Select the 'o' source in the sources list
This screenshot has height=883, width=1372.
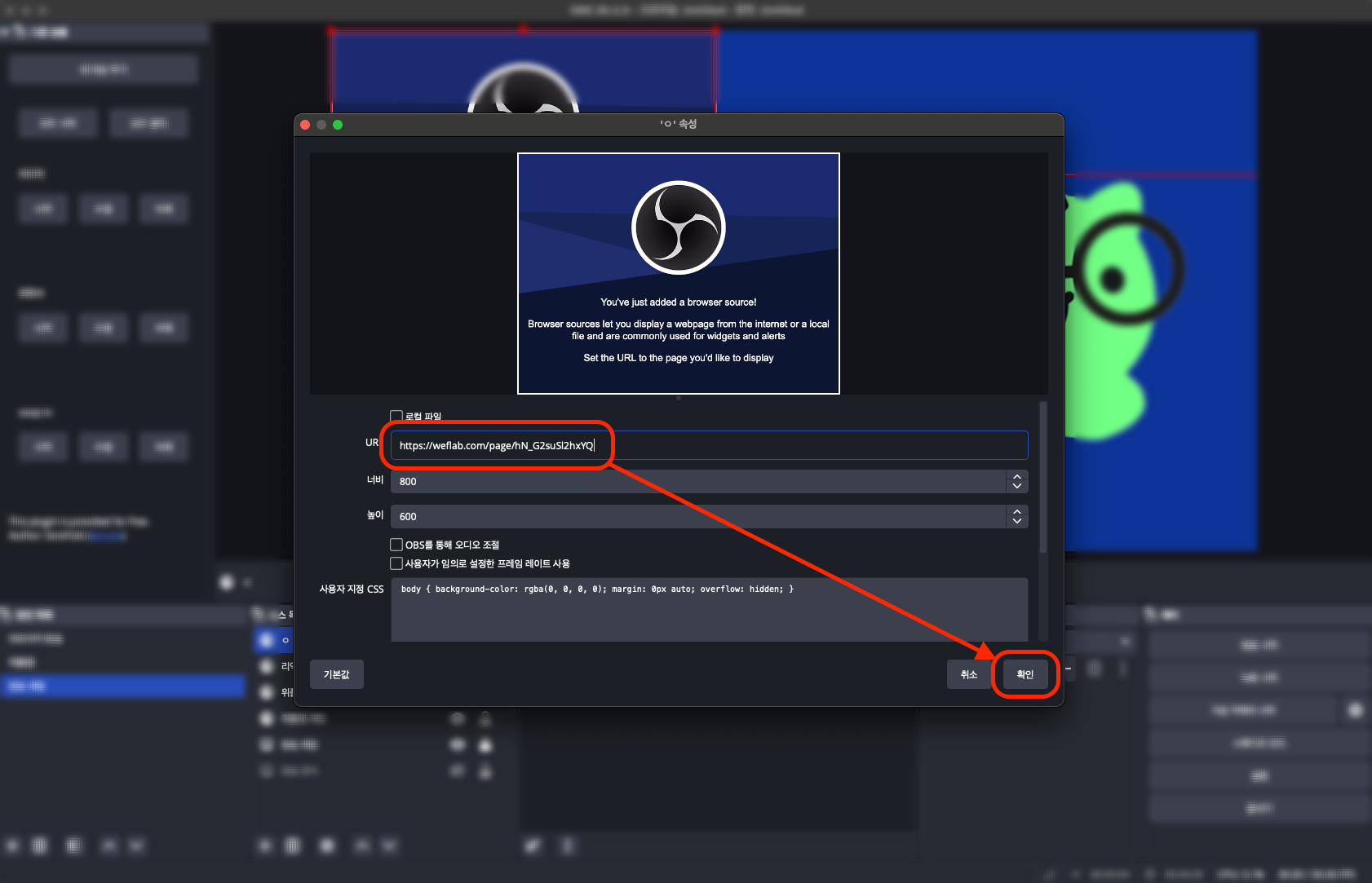tap(274, 640)
